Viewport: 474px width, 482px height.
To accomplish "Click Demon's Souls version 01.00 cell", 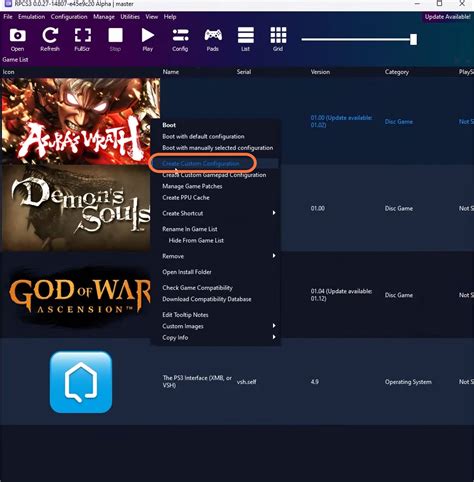I will [x=317, y=208].
